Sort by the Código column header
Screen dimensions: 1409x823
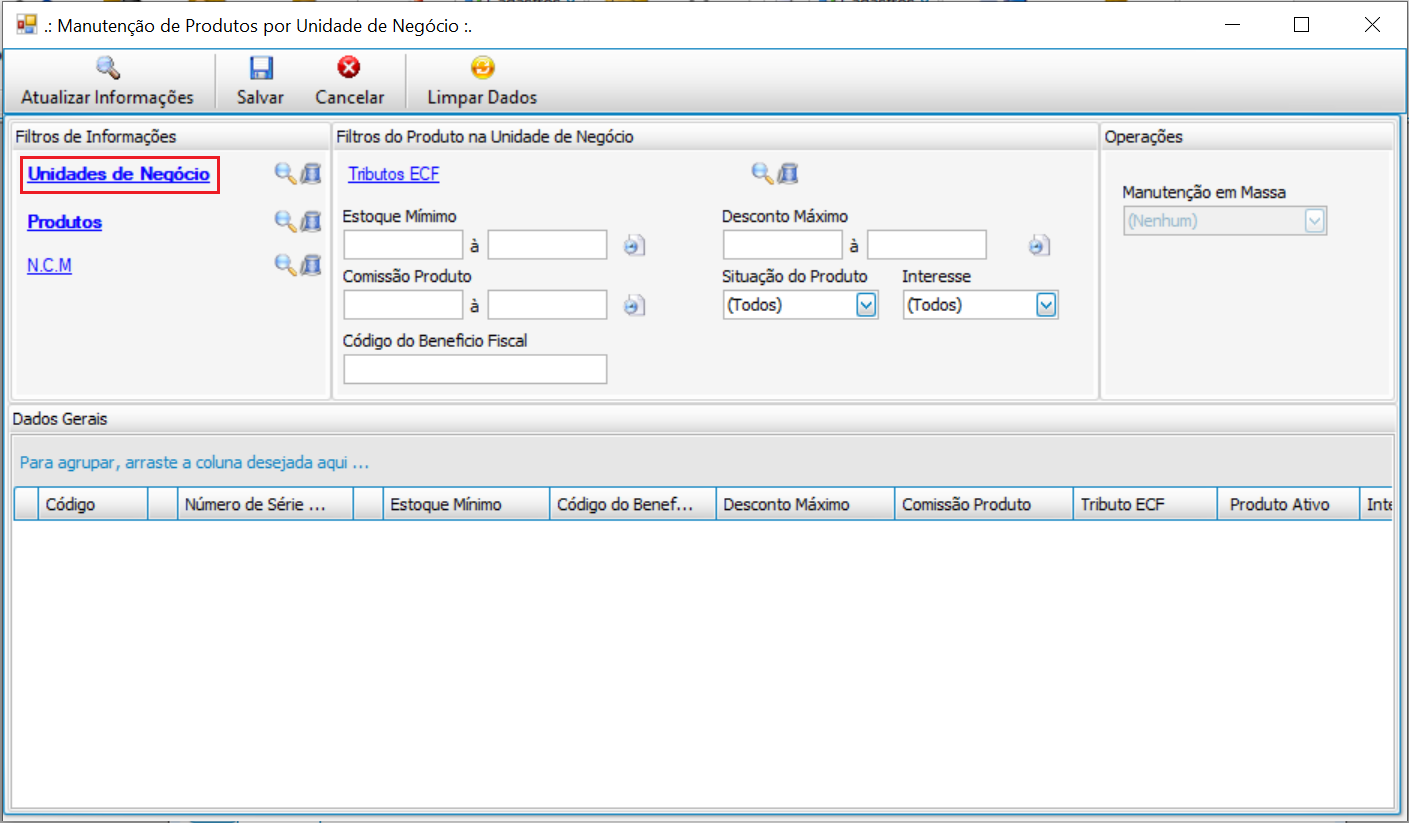pyautogui.click(x=93, y=504)
